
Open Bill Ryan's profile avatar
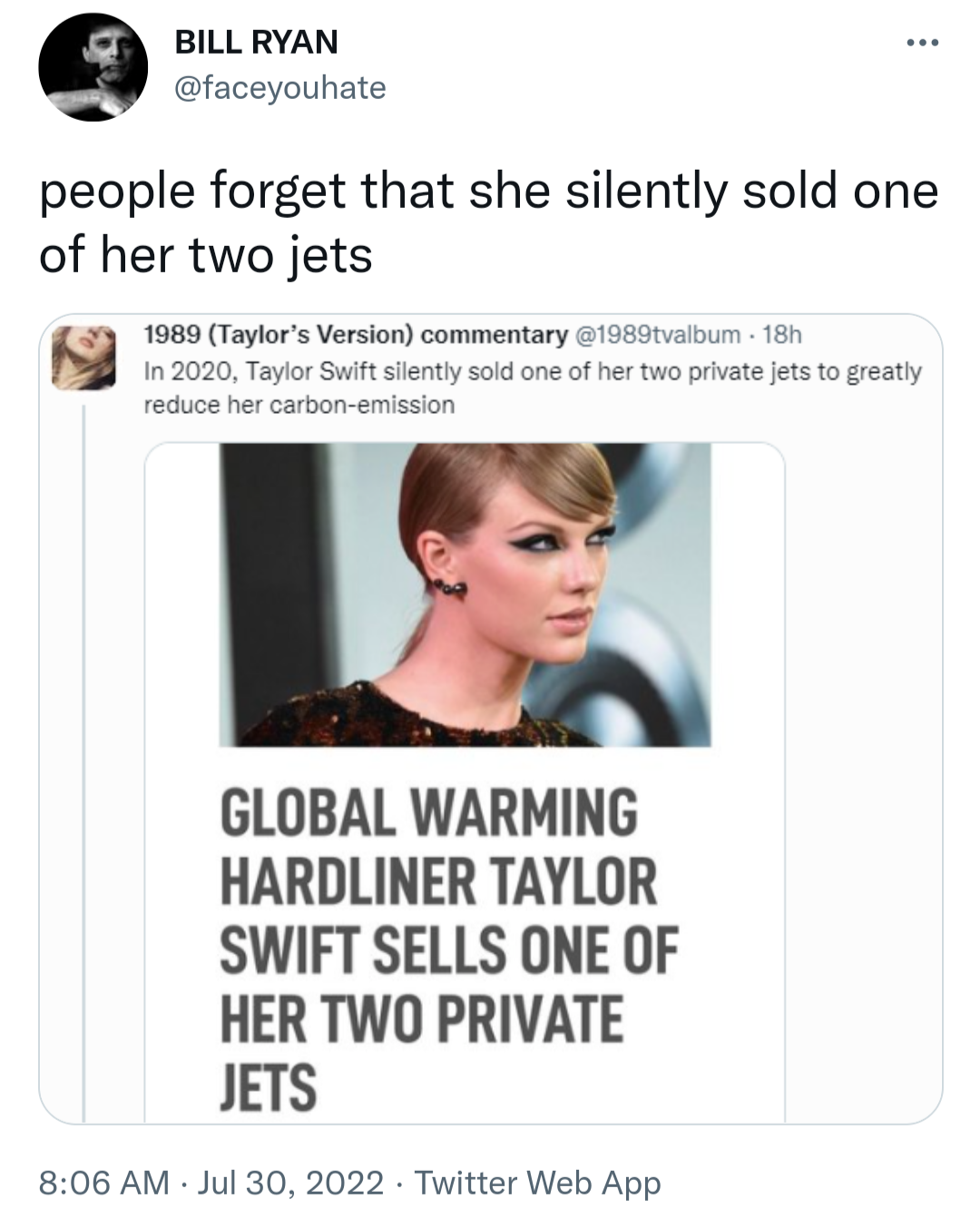[x=93, y=67]
